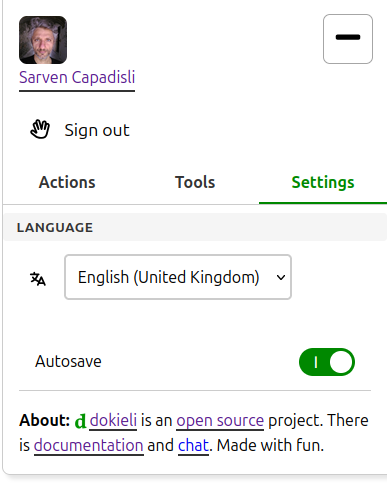The image size is (387, 490).
Task: Click the Sign out button
Action: [80, 130]
